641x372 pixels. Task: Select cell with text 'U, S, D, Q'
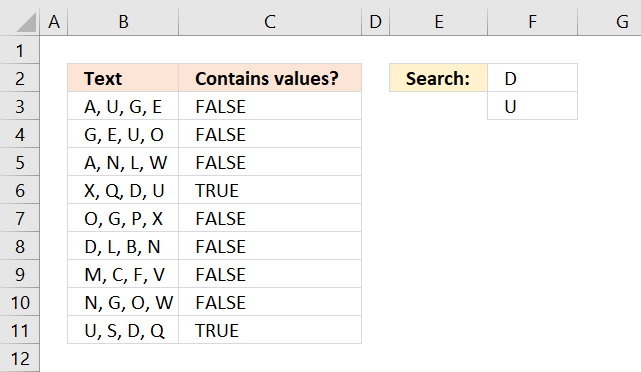(123, 330)
